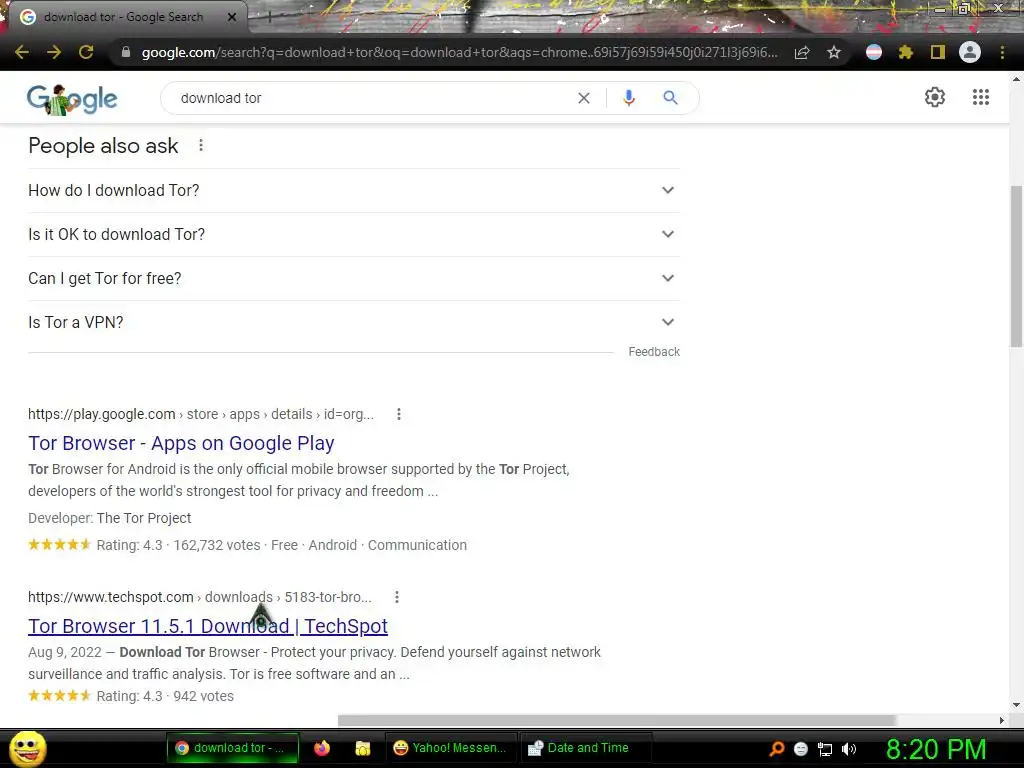Viewport: 1024px width, 768px height.
Task: Open Chrome profile avatar menu
Action: 970,52
